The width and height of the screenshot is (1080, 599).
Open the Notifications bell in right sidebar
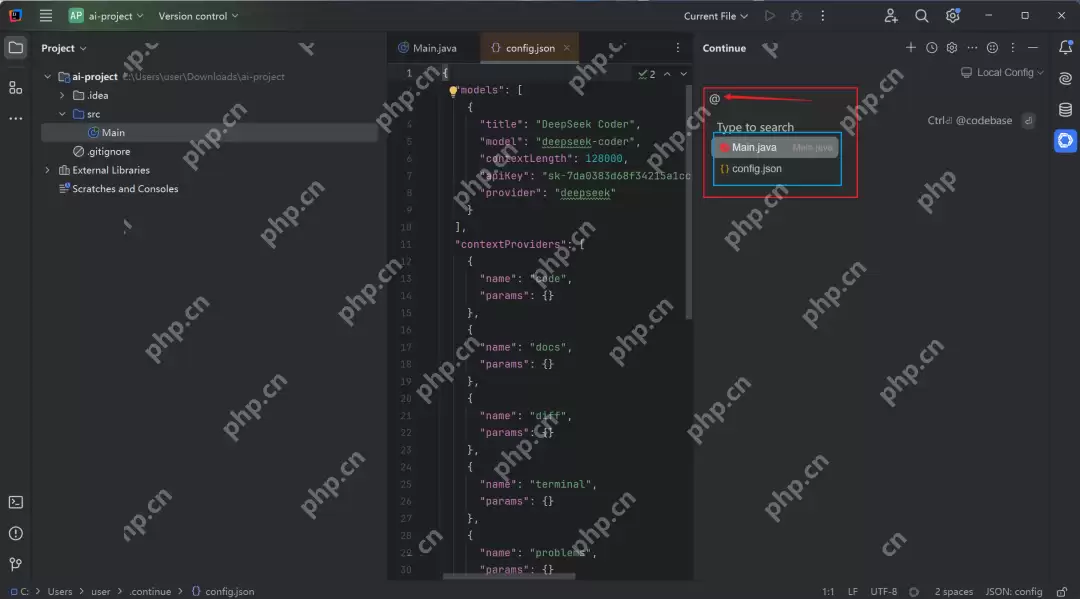click(1065, 48)
